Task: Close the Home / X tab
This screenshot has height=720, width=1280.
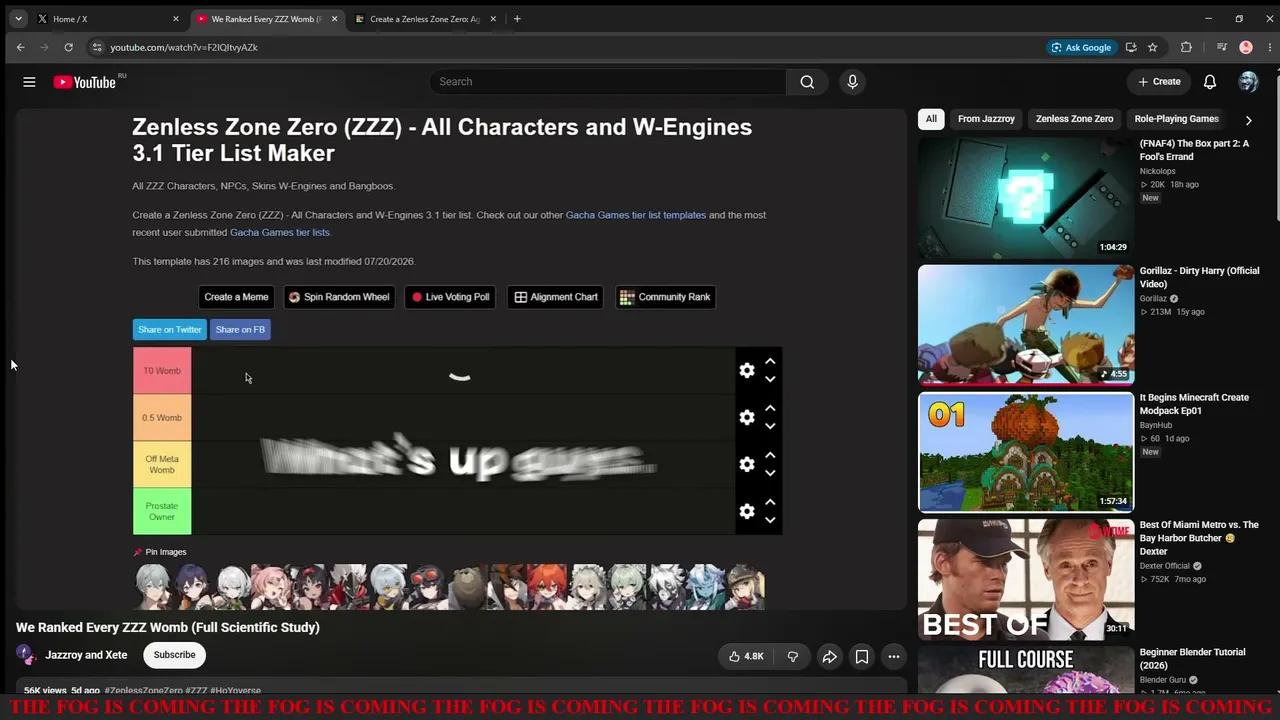Action: (x=176, y=18)
